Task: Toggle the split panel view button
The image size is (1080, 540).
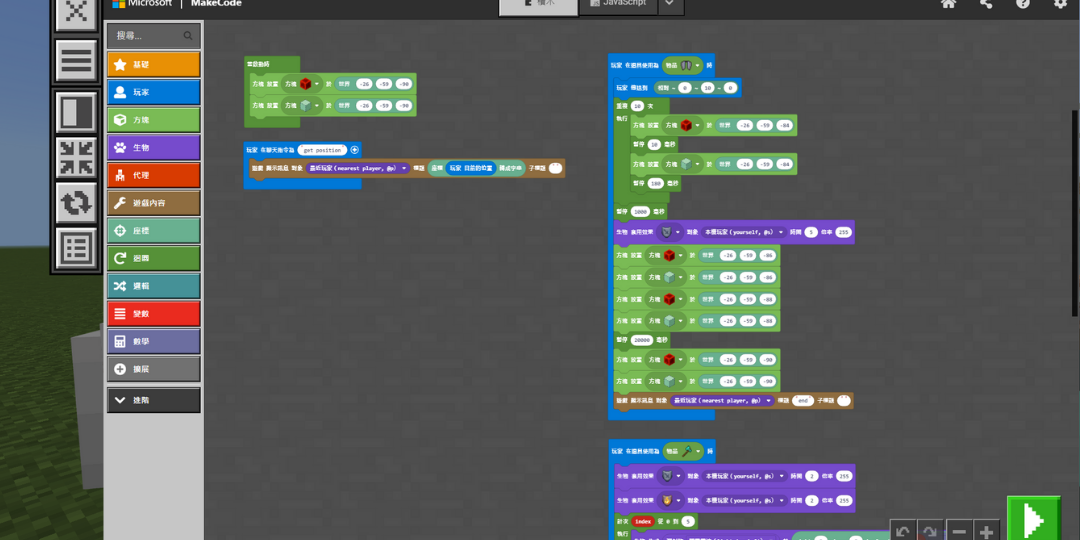Action: click(x=77, y=112)
